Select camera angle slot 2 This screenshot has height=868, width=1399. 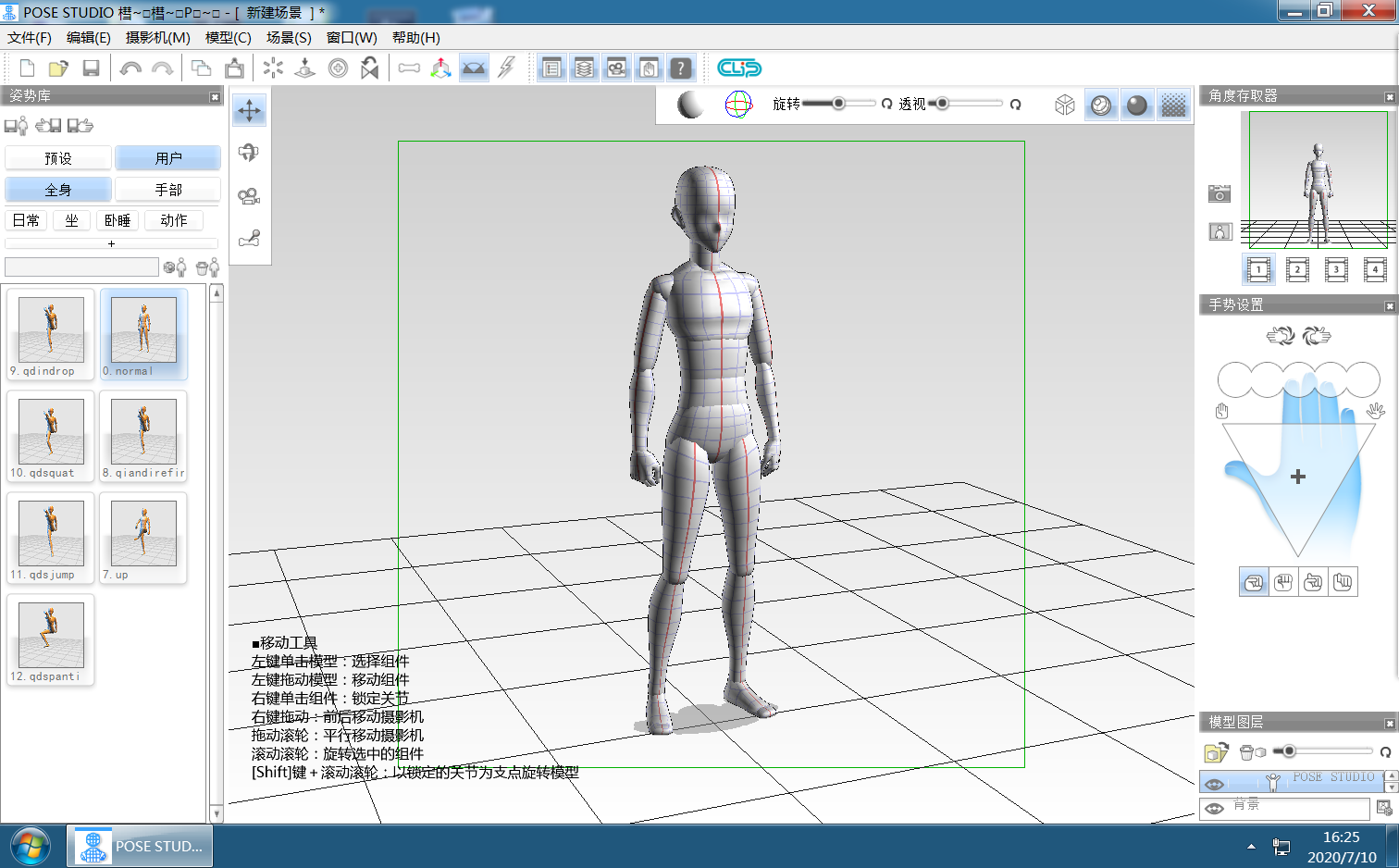click(x=1297, y=269)
